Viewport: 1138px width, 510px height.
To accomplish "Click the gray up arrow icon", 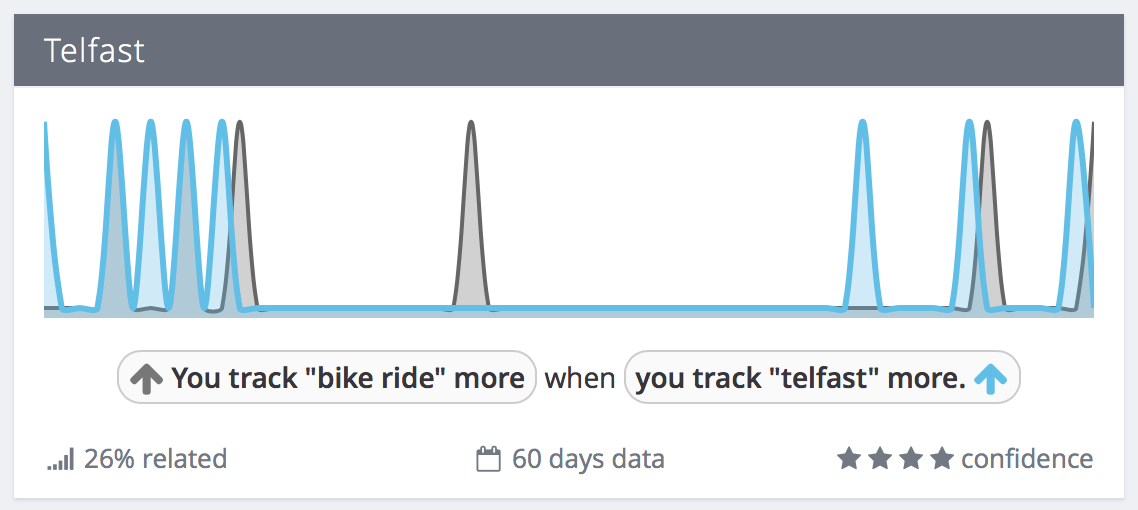I will 146,378.
